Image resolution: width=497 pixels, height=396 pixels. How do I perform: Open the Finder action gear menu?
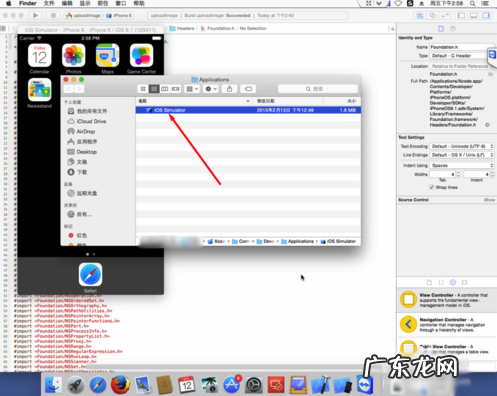point(211,89)
